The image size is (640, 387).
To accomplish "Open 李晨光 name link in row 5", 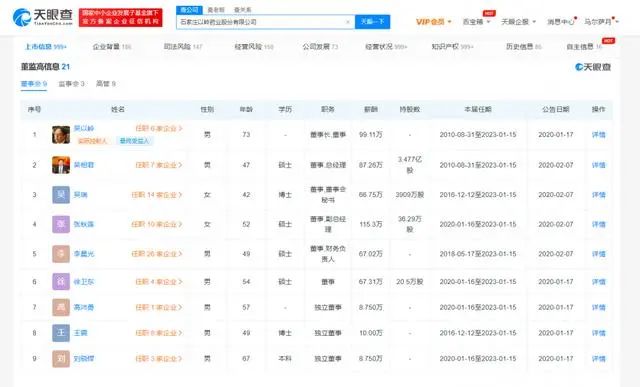I will (84, 254).
